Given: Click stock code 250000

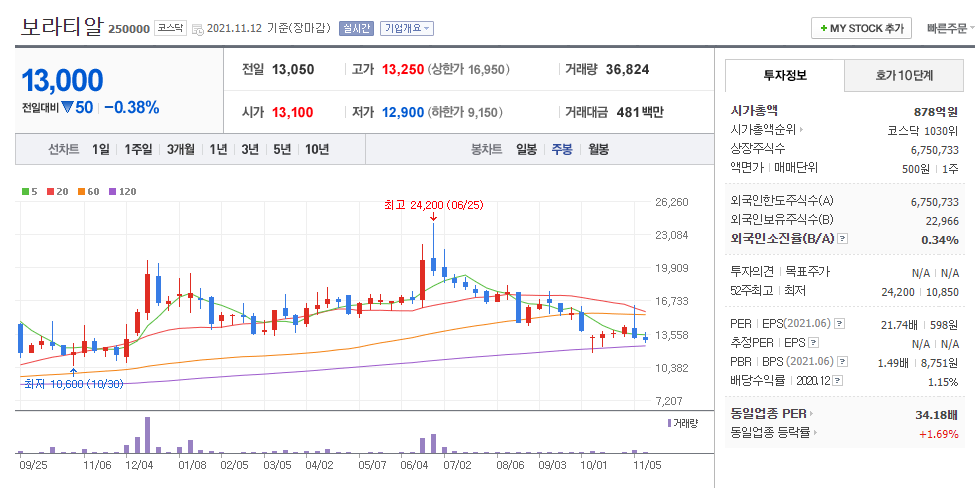Looking at the screenshot, I should click(x=129, y=29).
